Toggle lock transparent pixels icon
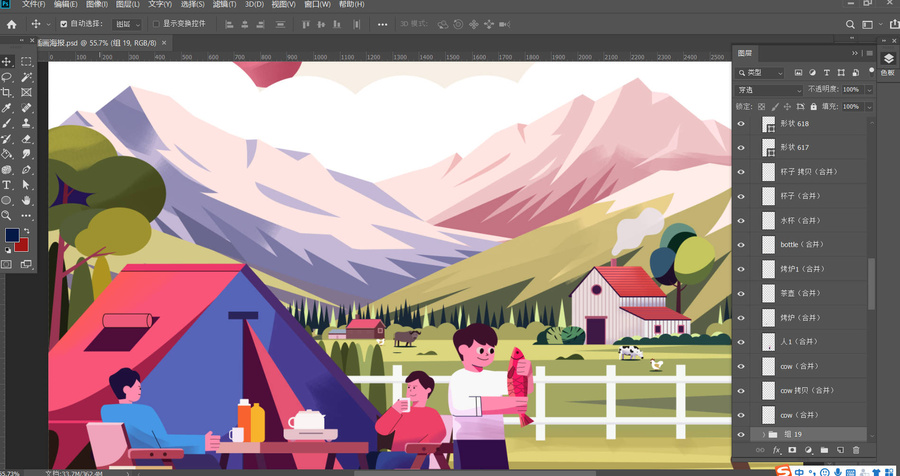Viewport: 900px width, 476px height. [x=762, y=107]
